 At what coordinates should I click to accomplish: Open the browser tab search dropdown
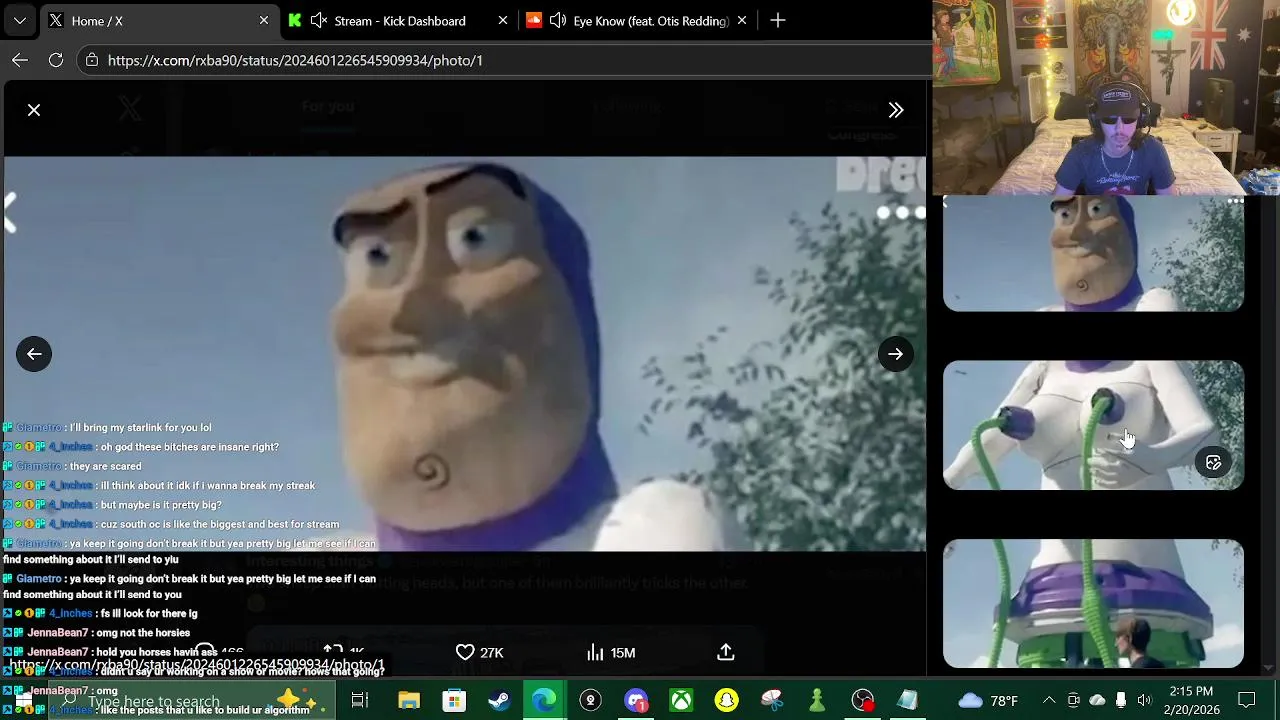[20, 20]
